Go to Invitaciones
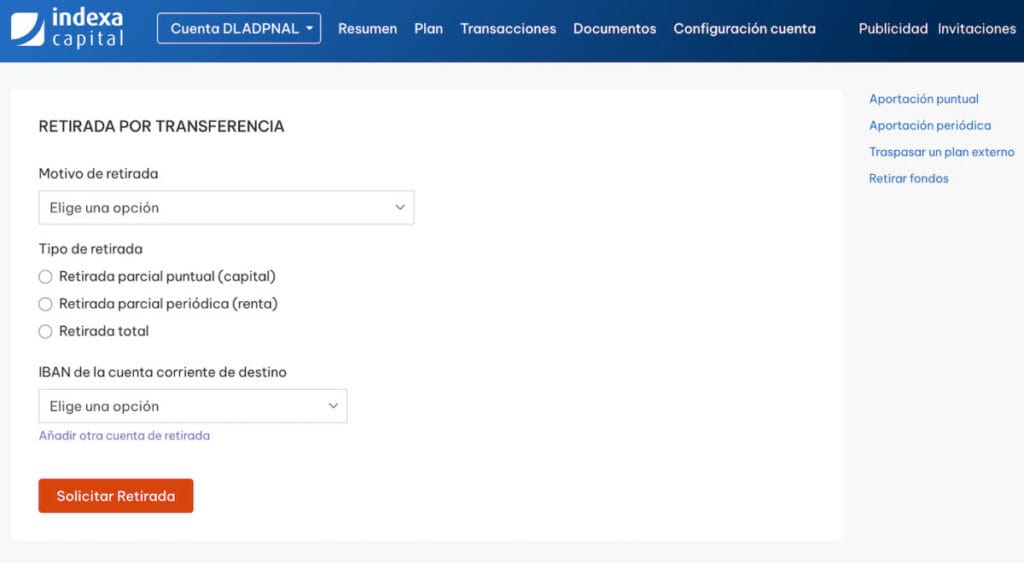1024x563 pixels. click(x=976, y=29)
